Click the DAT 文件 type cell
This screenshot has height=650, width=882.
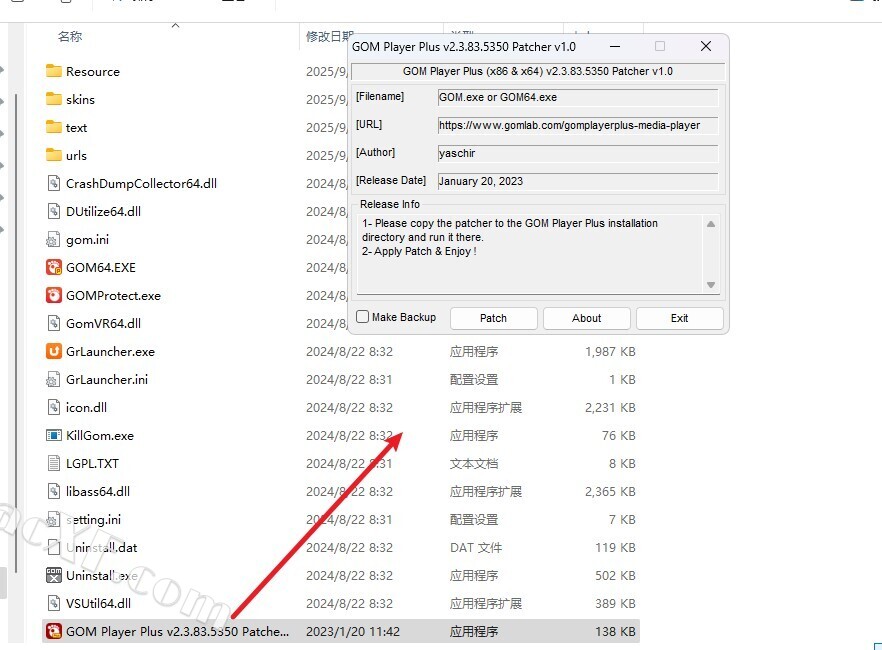(476, 548)
